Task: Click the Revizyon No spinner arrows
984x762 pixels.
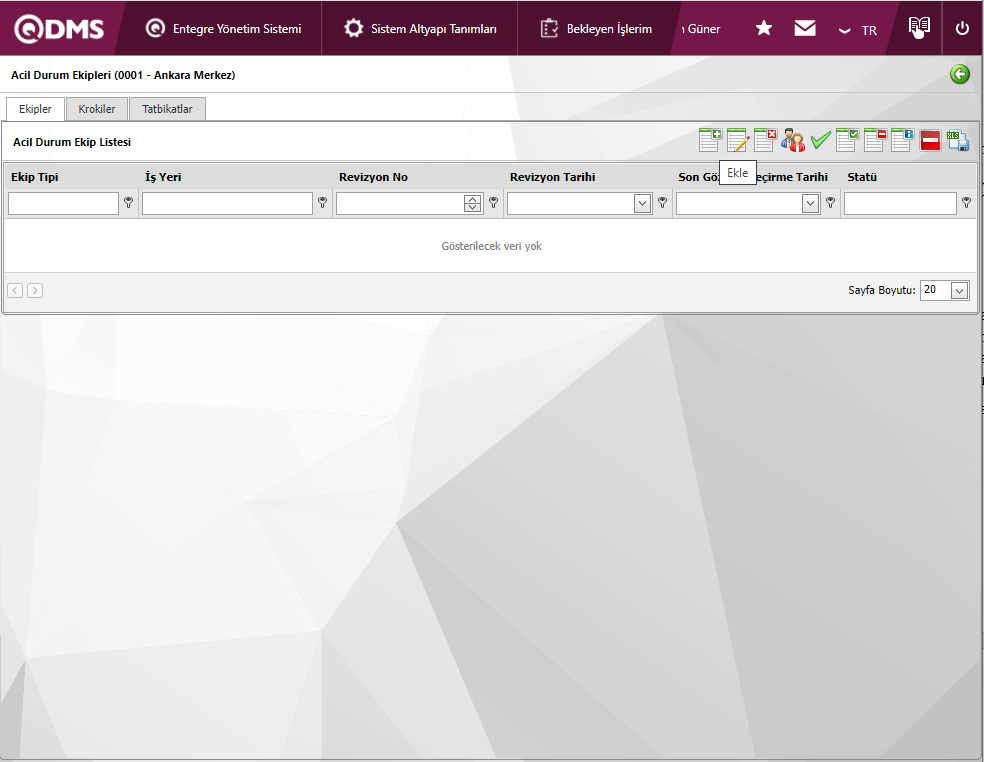Action: [x=473, y=203]
